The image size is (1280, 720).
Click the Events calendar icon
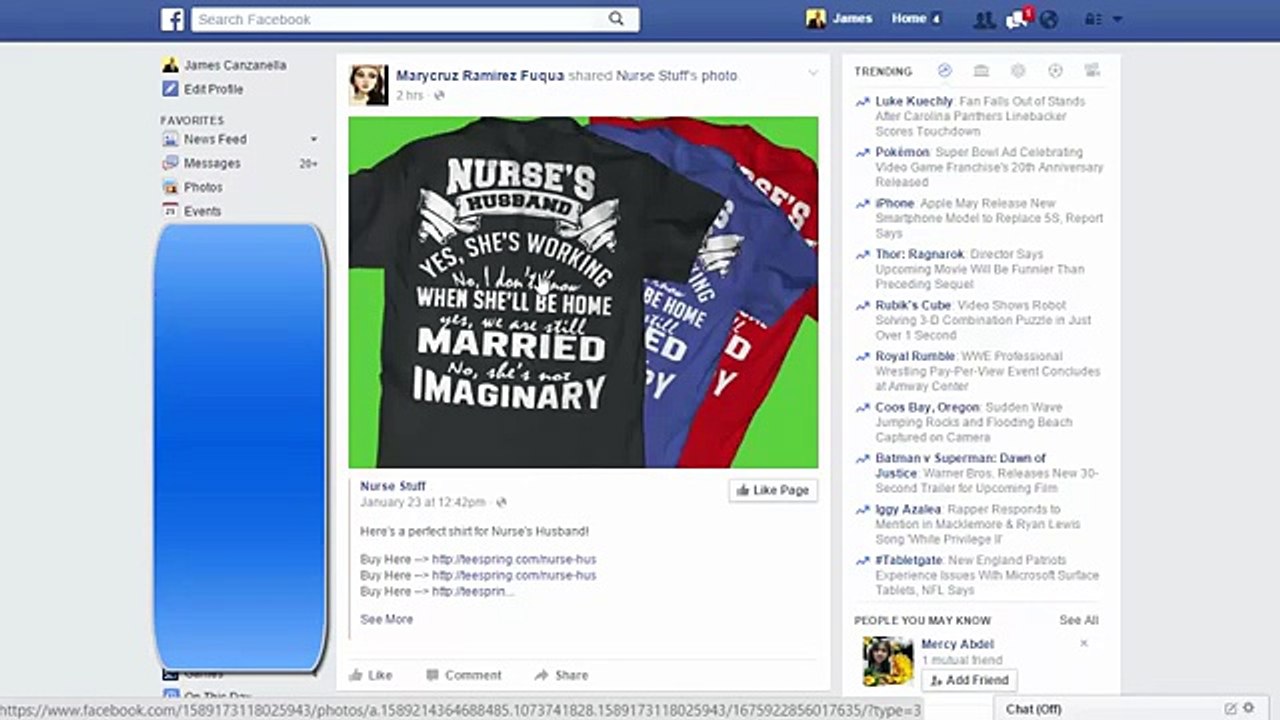point(170,211)
